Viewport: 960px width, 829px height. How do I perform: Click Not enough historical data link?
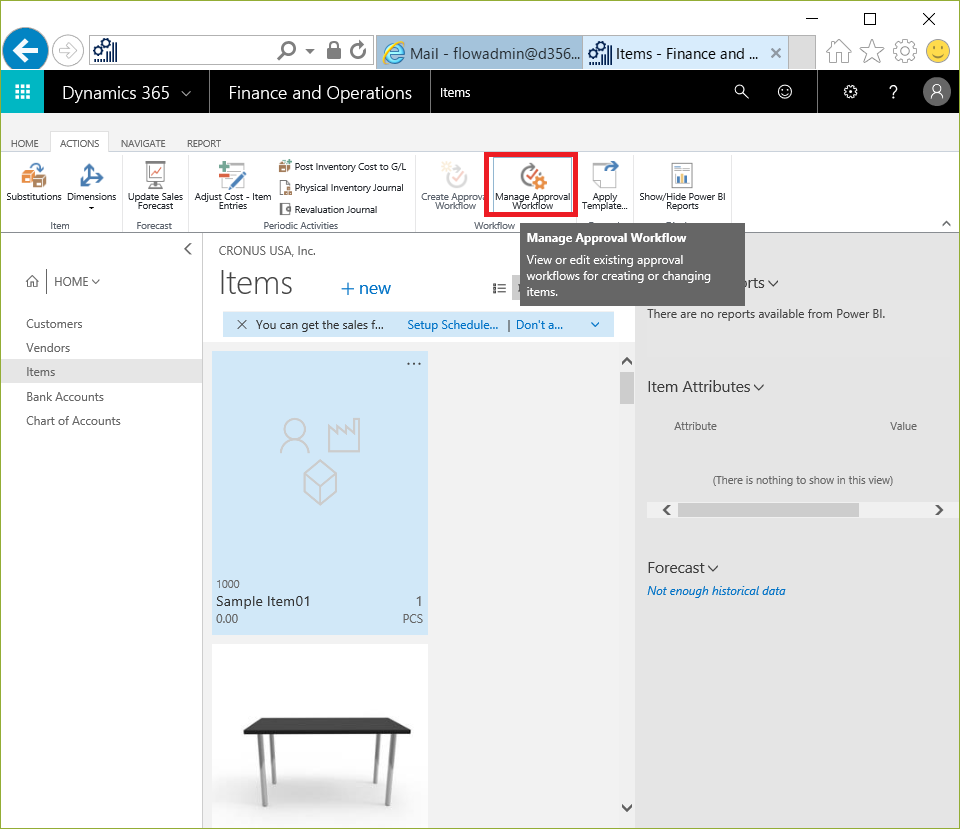[x=716, y=591]
